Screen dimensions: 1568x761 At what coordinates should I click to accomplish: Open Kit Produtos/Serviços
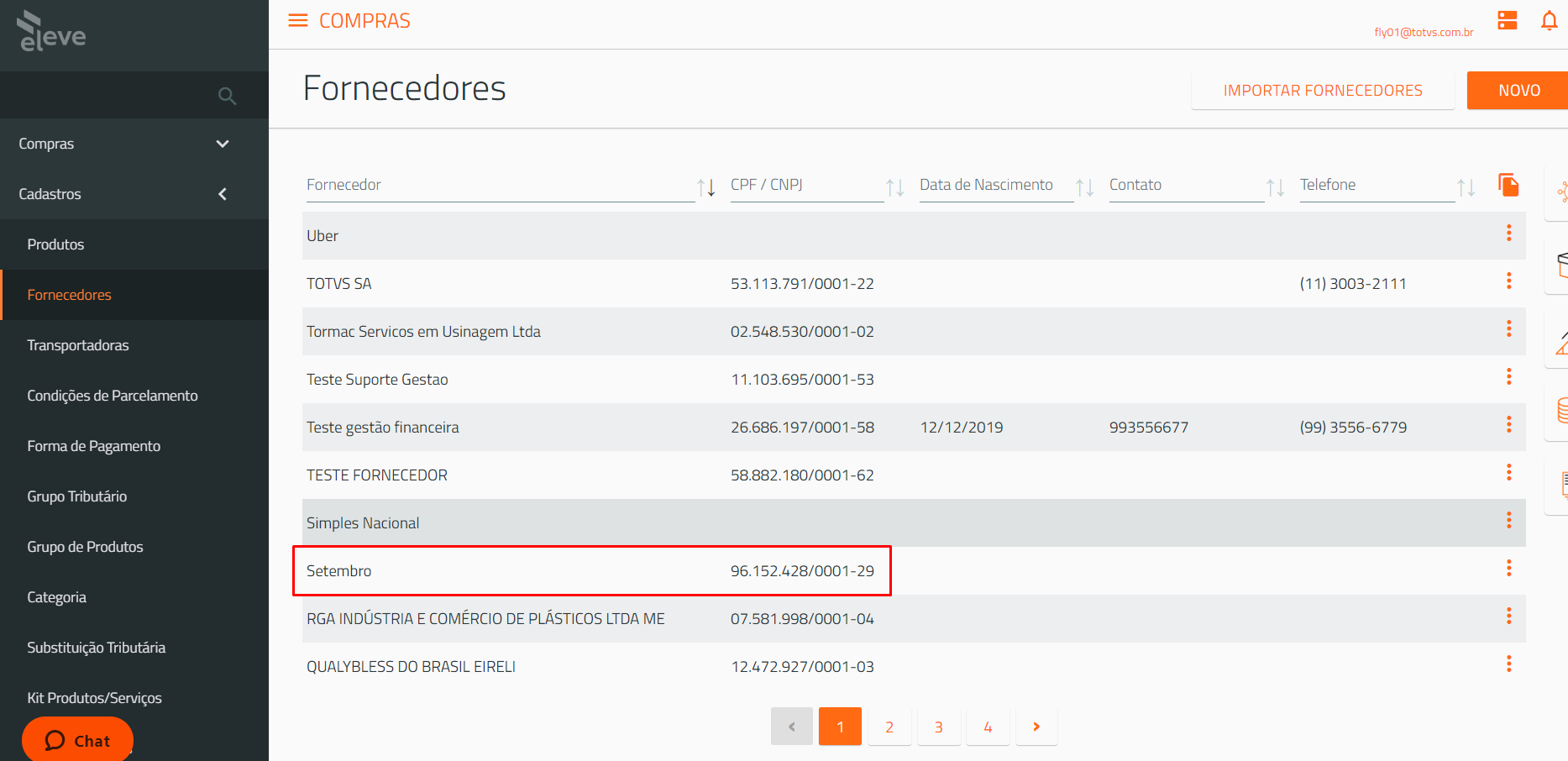(x=134, y=698)
